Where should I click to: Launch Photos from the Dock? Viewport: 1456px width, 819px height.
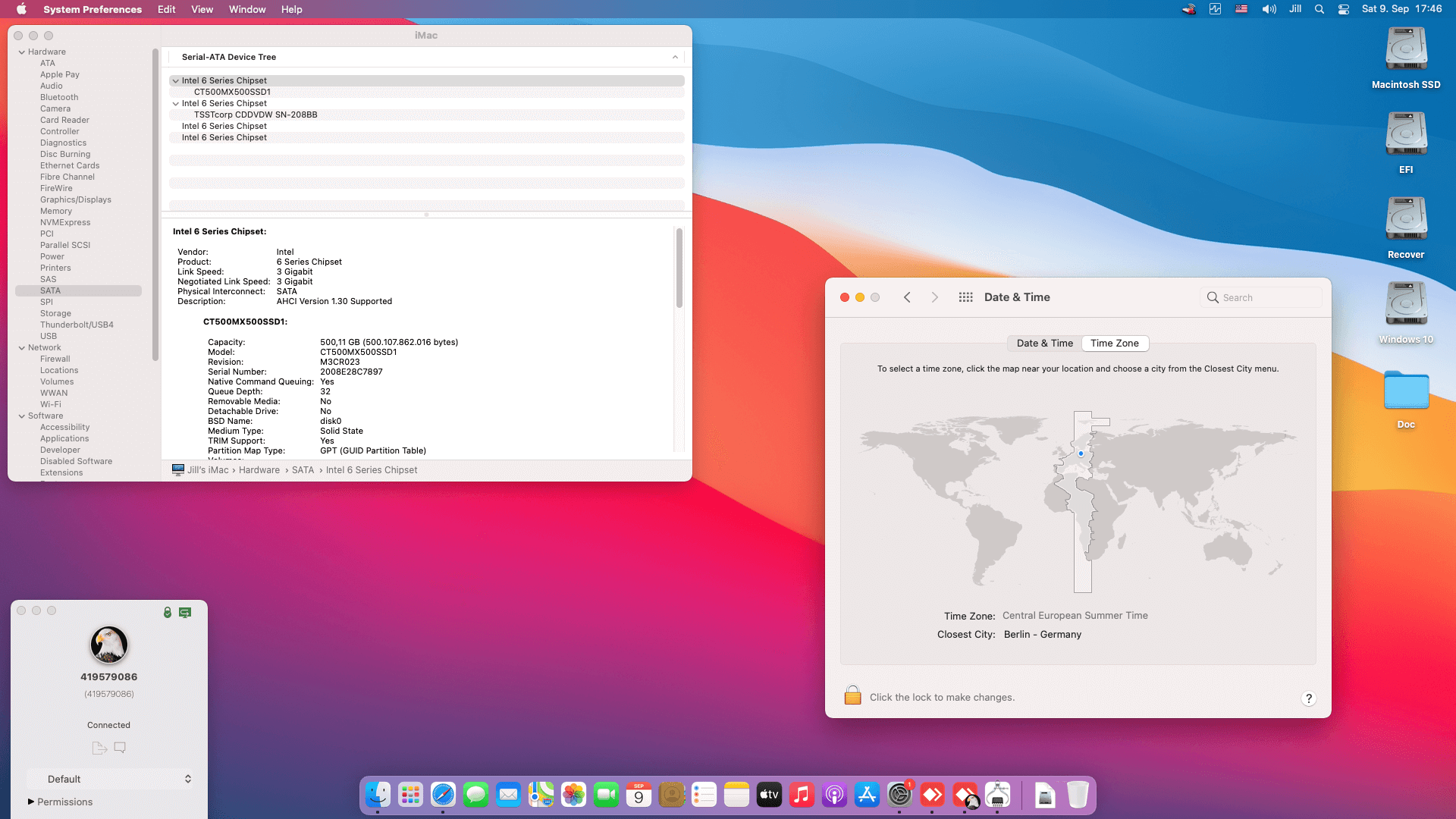(x=573, y=795)
